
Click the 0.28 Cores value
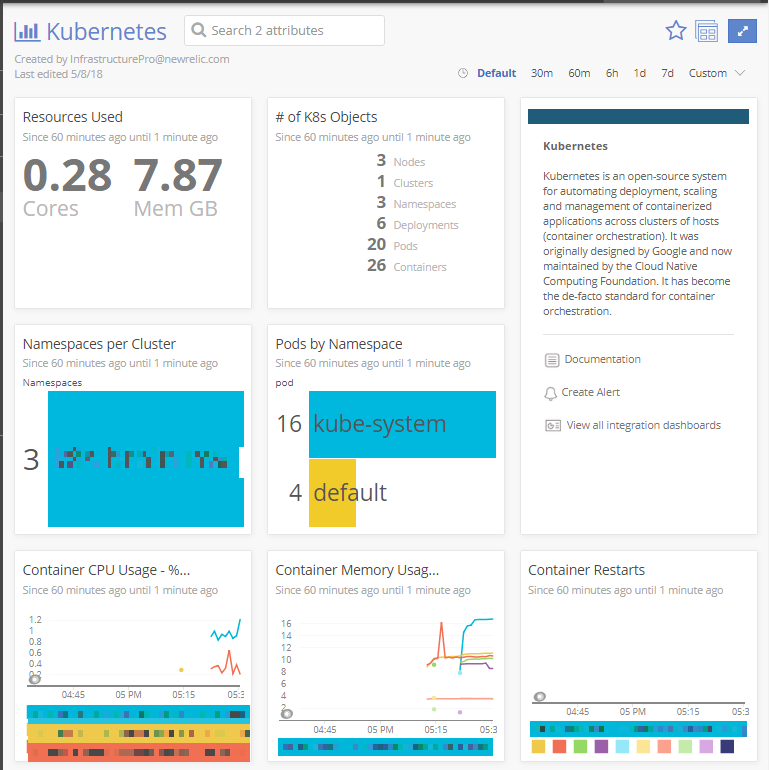tap(67, 187)
